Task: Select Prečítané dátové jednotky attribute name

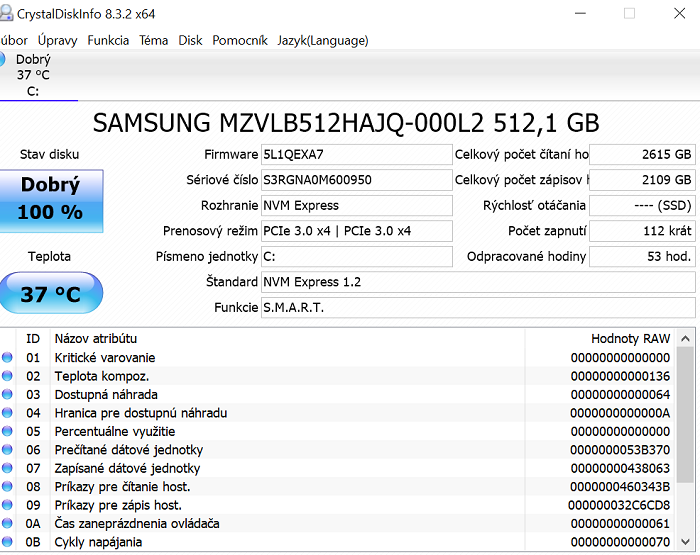Action: click(129, 450)
